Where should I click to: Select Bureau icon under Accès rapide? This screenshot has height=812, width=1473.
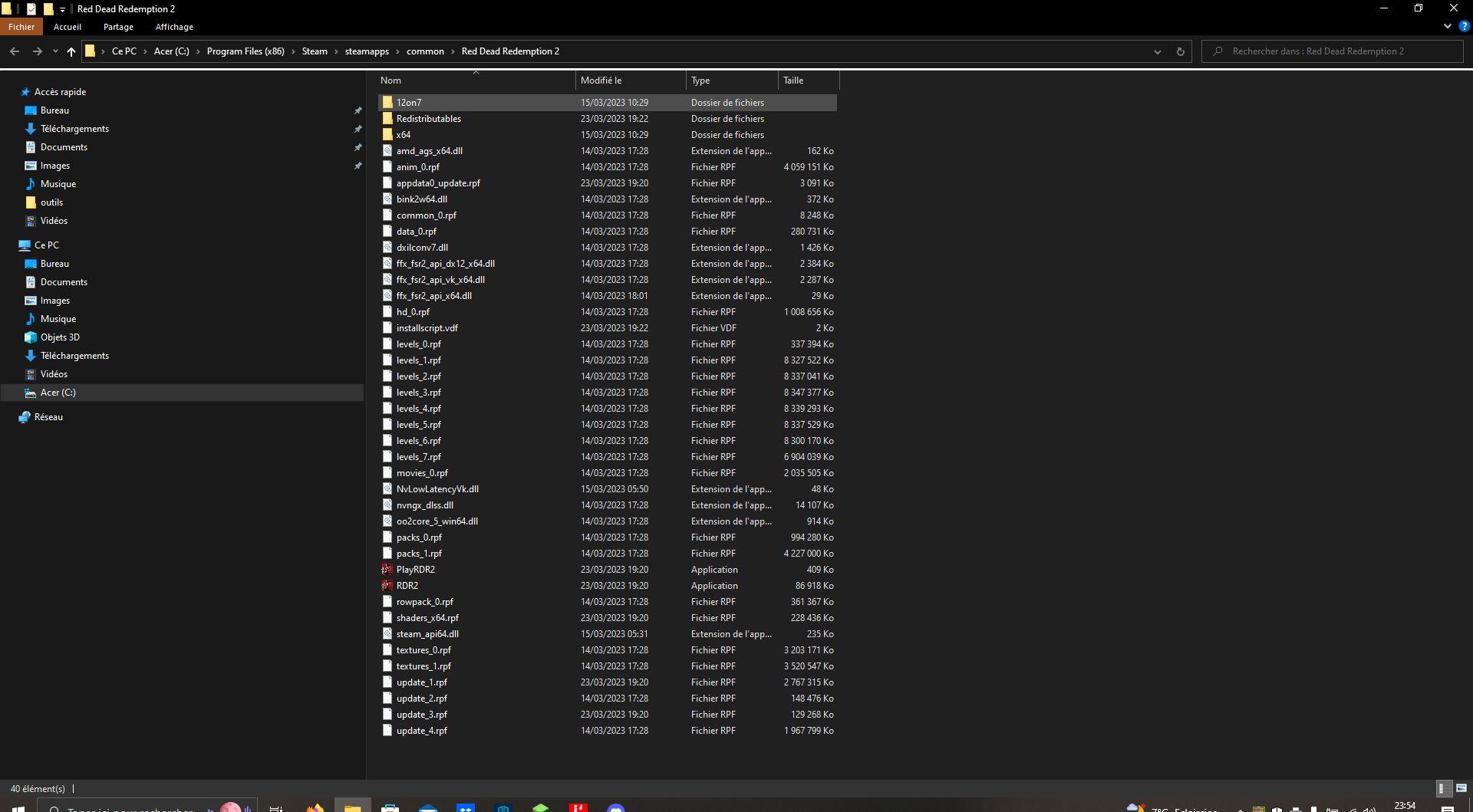(x=31, y=110)
